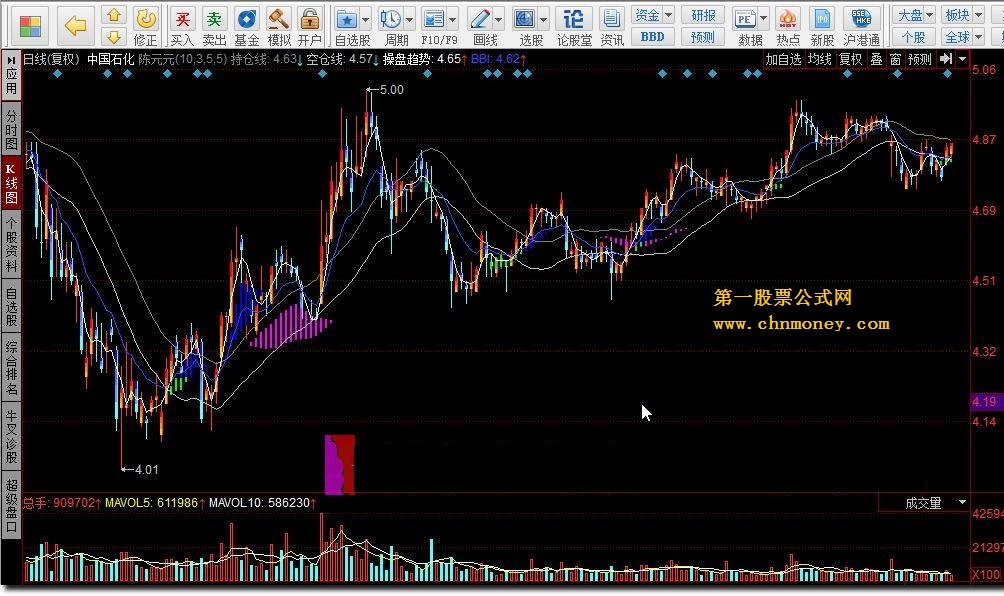Click the 个股 button
The width and height of the screenshot is (1004, 596).
(914, 37)
